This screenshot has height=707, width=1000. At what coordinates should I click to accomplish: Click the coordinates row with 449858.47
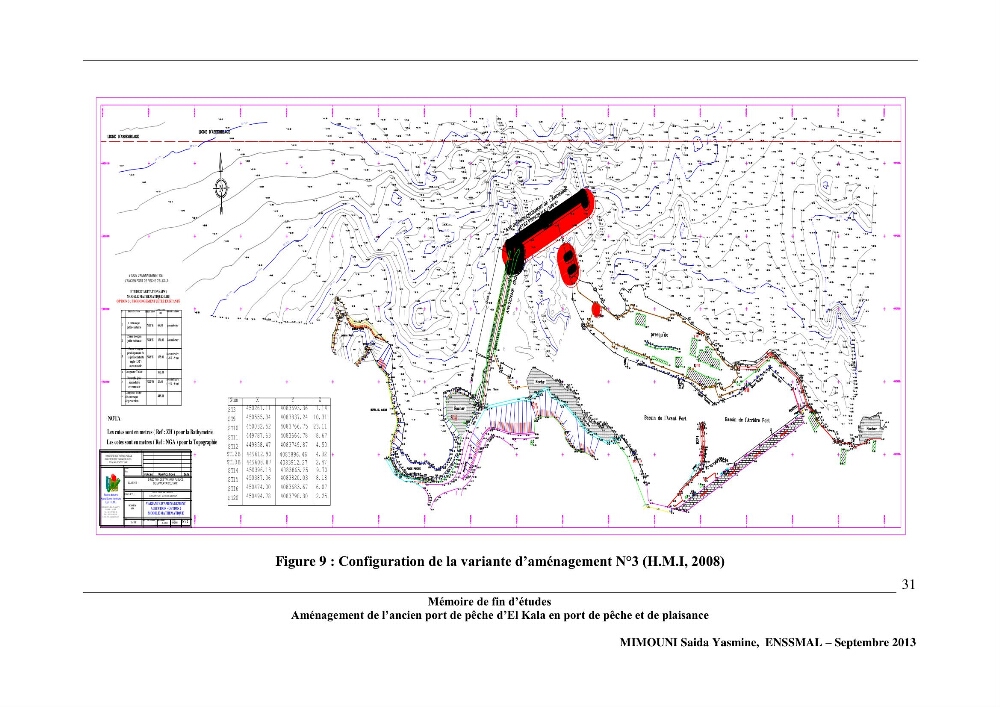click(279, 444)
